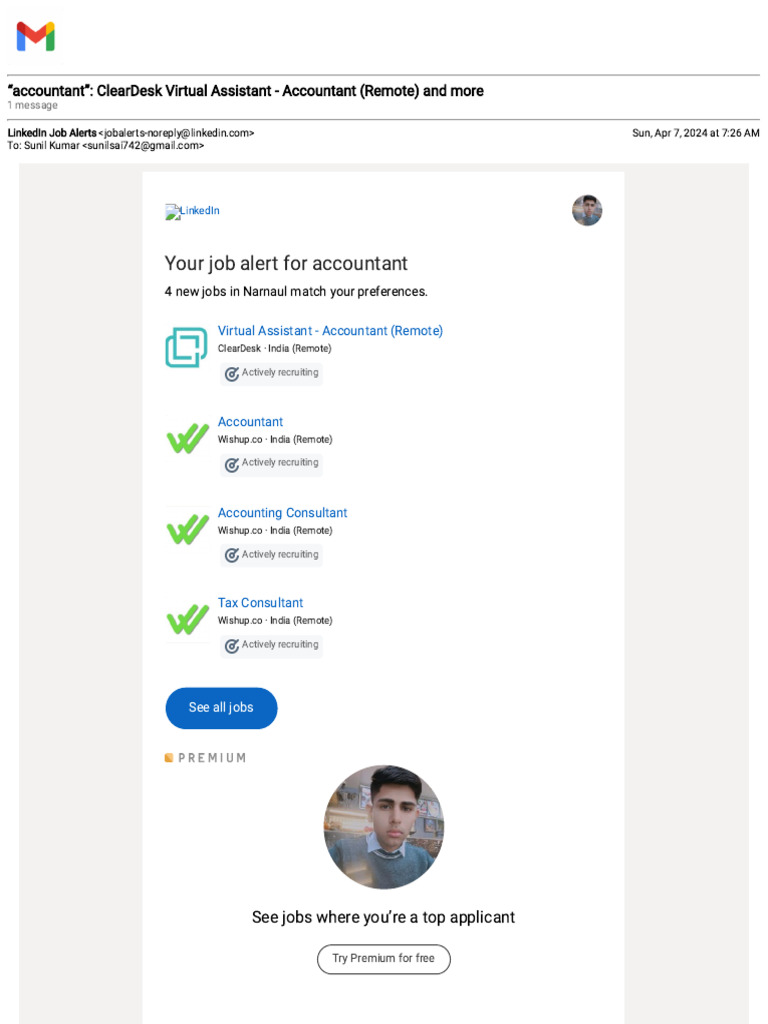Click Actively recruiting badge under ClearDesk job
Image resolution: width=768 pixels, height=1024 pixels.
pos(272,373)
